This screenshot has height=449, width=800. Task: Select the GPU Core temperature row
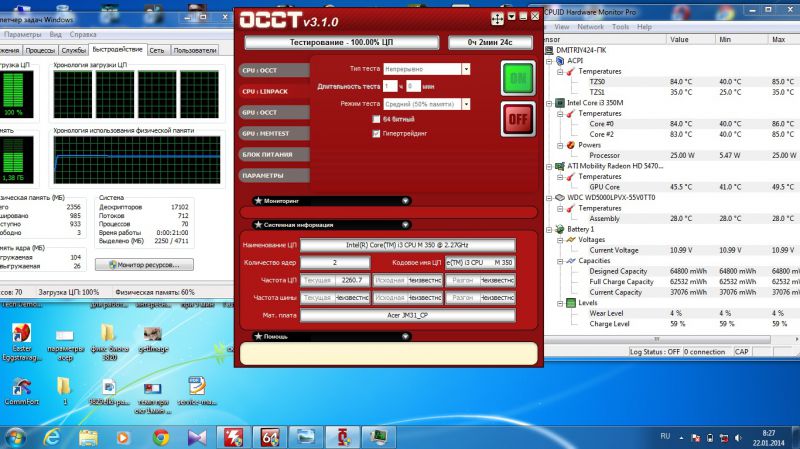point(671,187)
